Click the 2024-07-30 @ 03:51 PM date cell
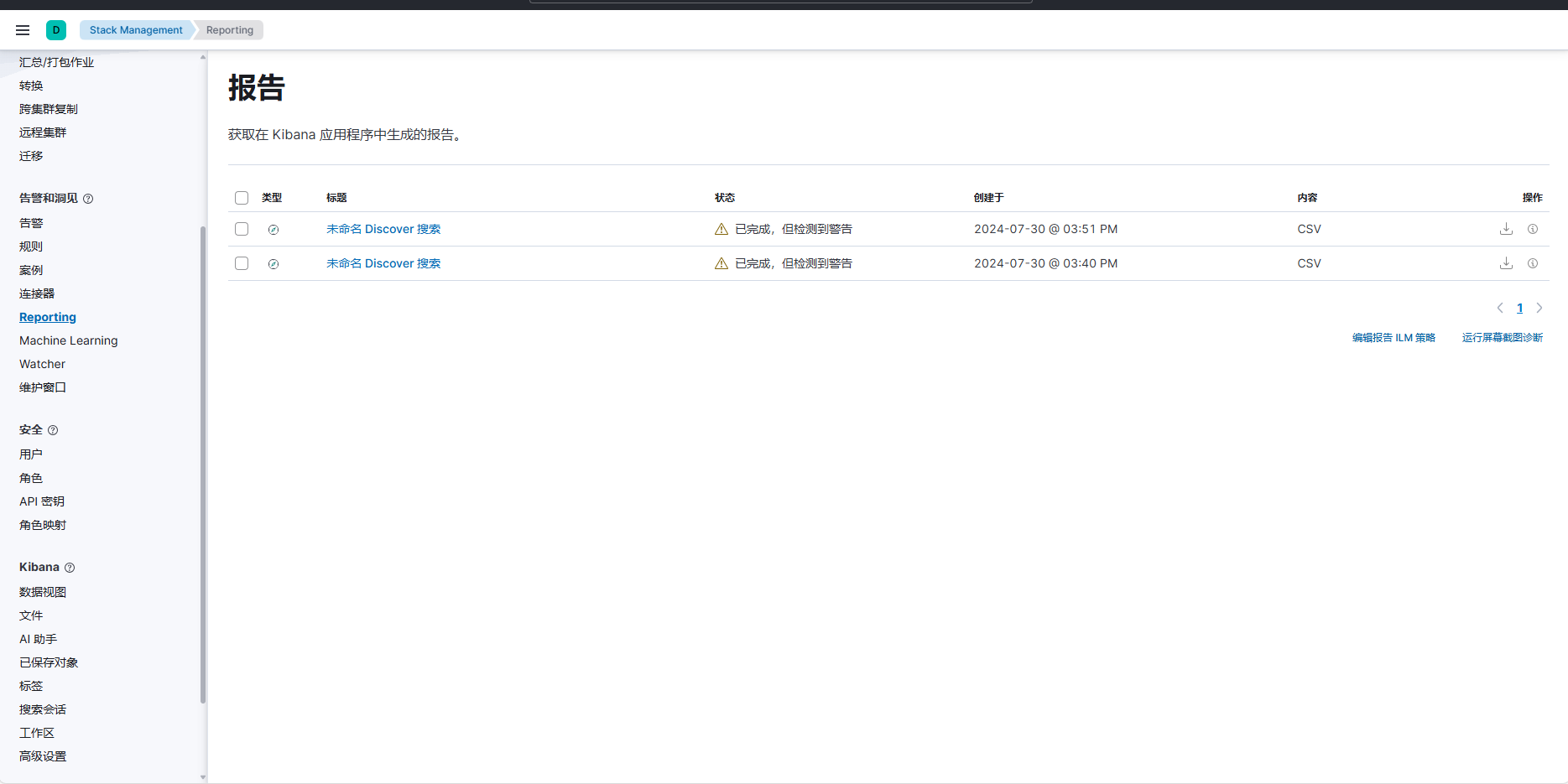The height and width of the screenshot is (784, 1568). (1045, 229)
